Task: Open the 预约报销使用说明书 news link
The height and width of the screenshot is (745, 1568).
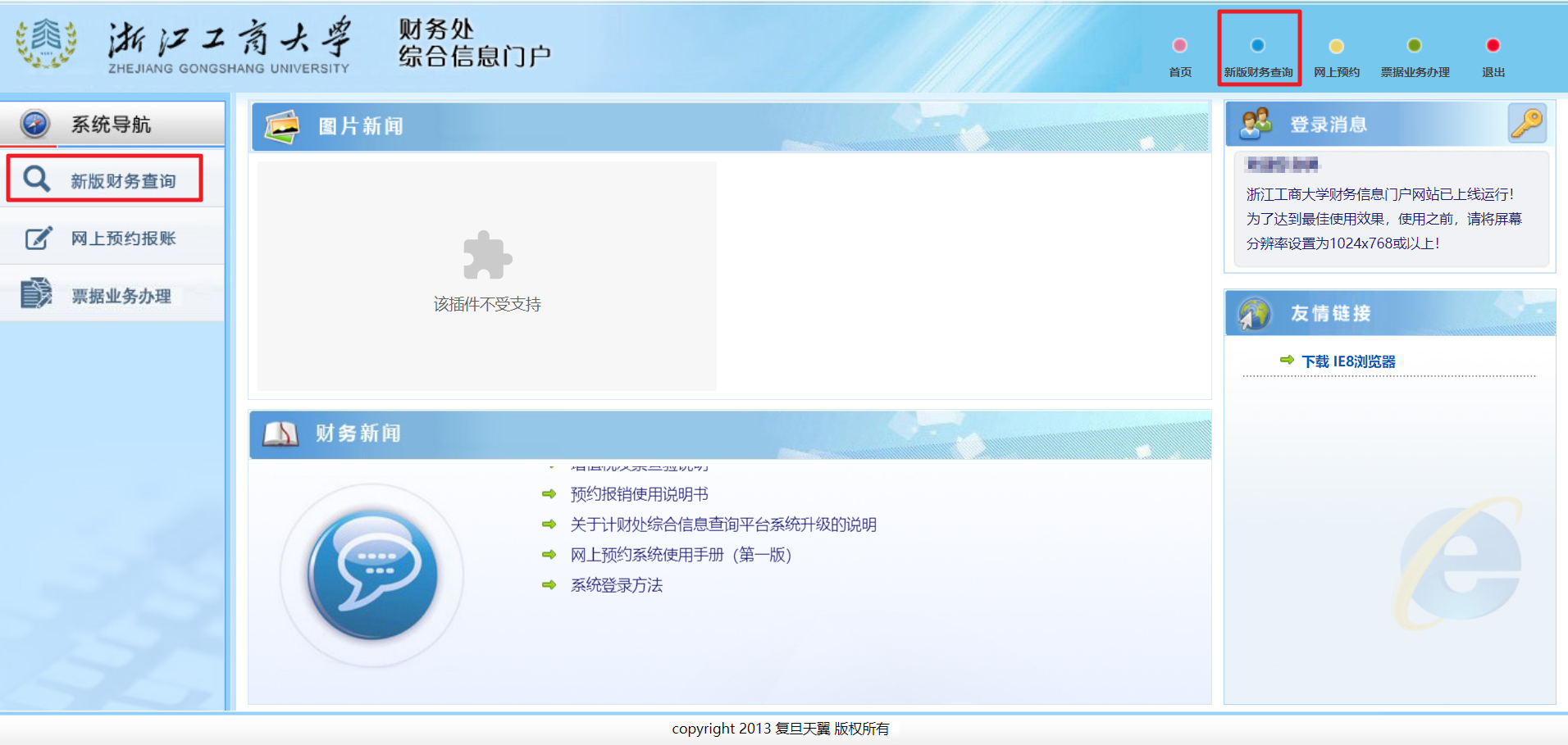Action: point(639,494)
